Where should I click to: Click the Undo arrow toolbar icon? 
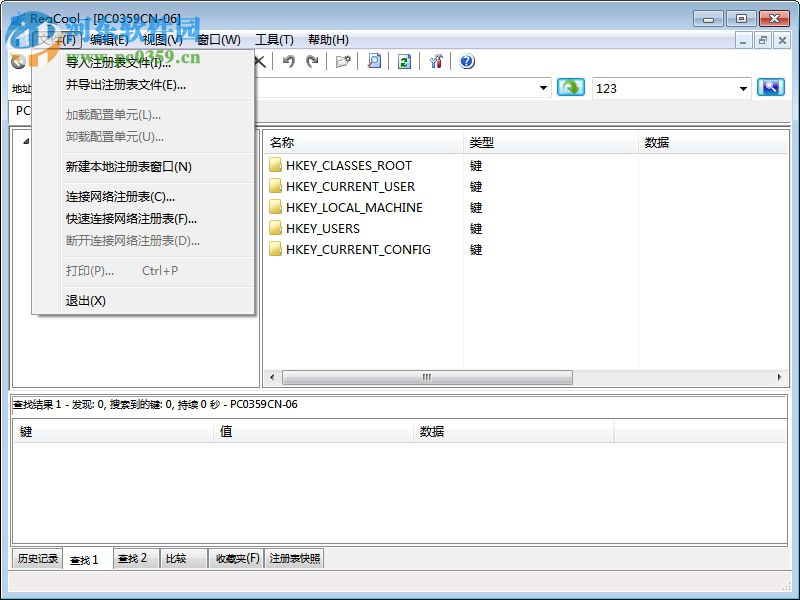coord(289,61)
